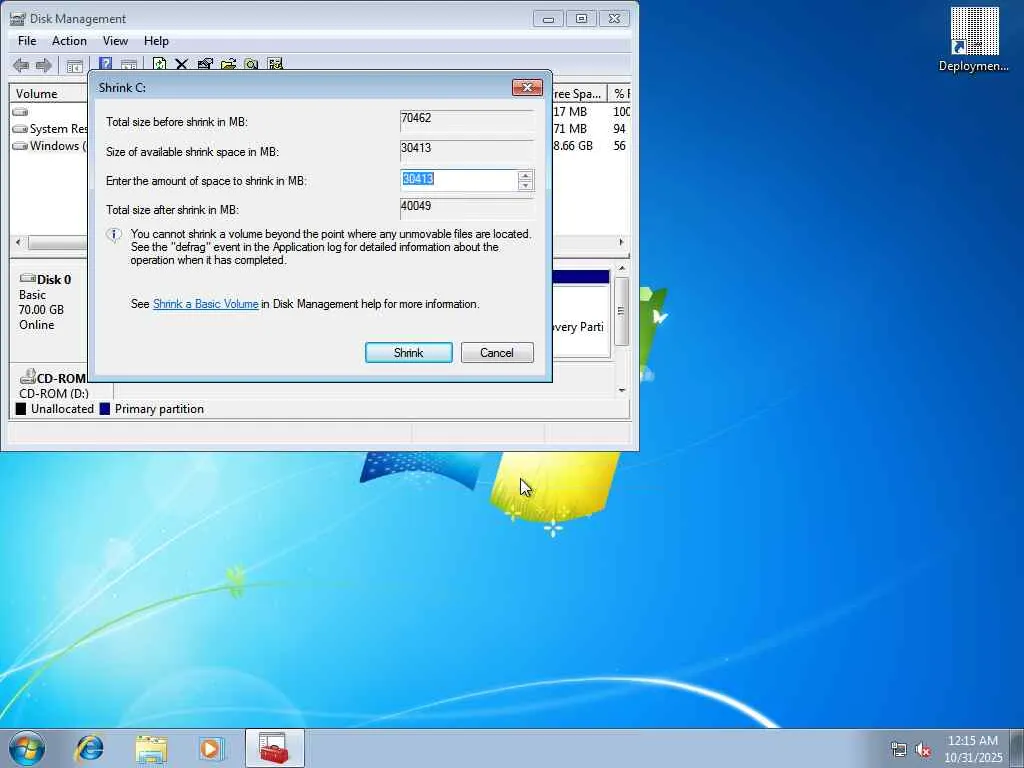Click the Back arrow in Disk Management toolbar

point(21,65)
